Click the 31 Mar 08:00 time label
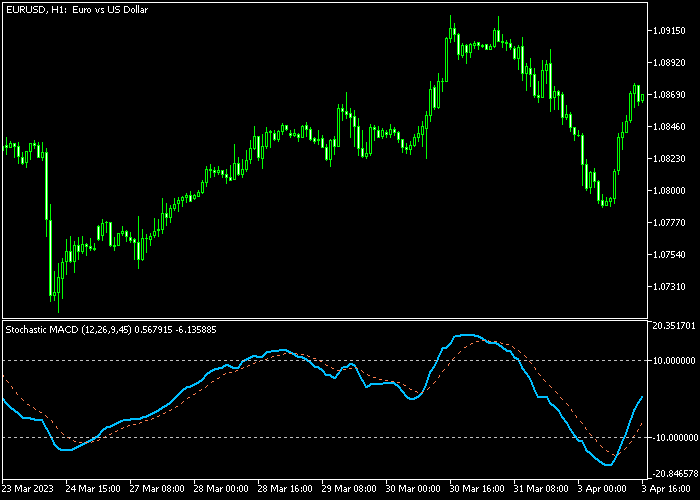 click(x=541, y=488)
